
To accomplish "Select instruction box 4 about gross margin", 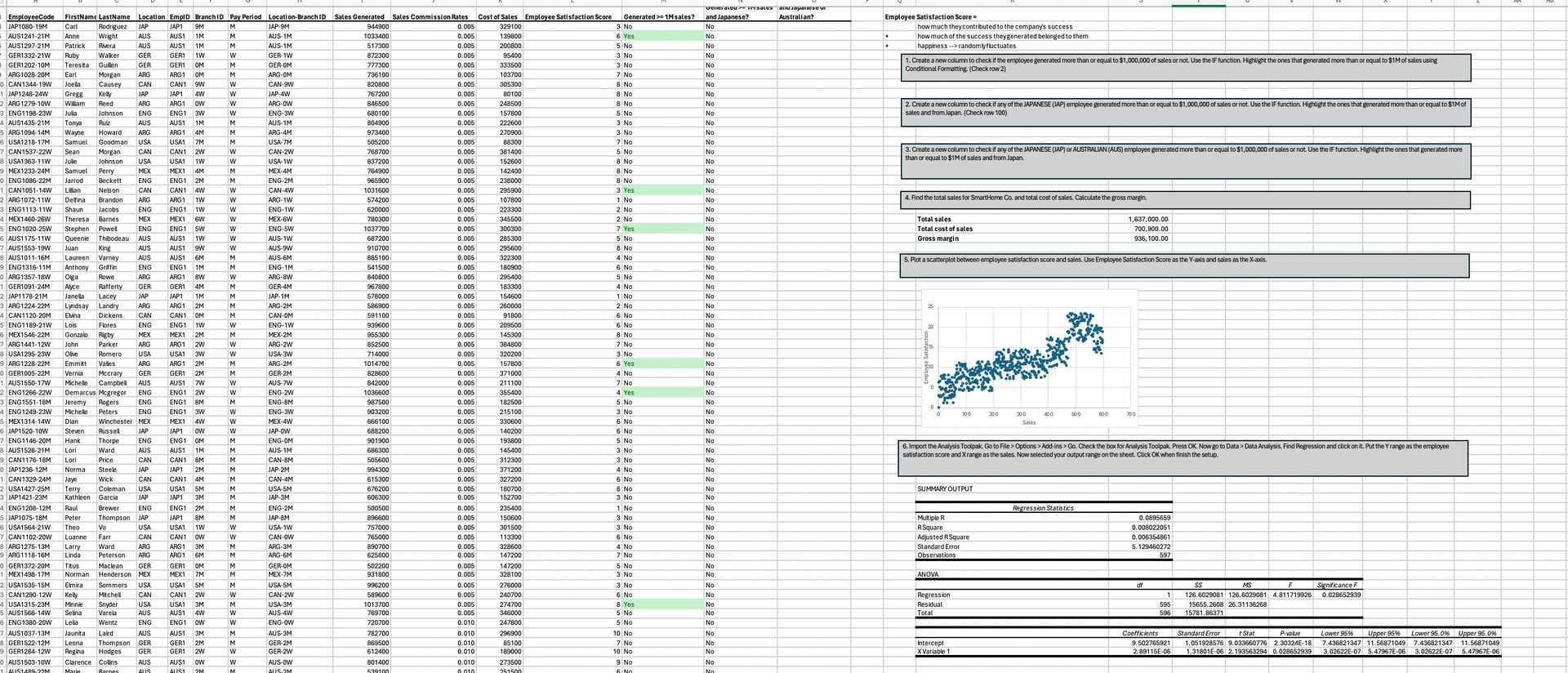I will [x=1187, y=200].
